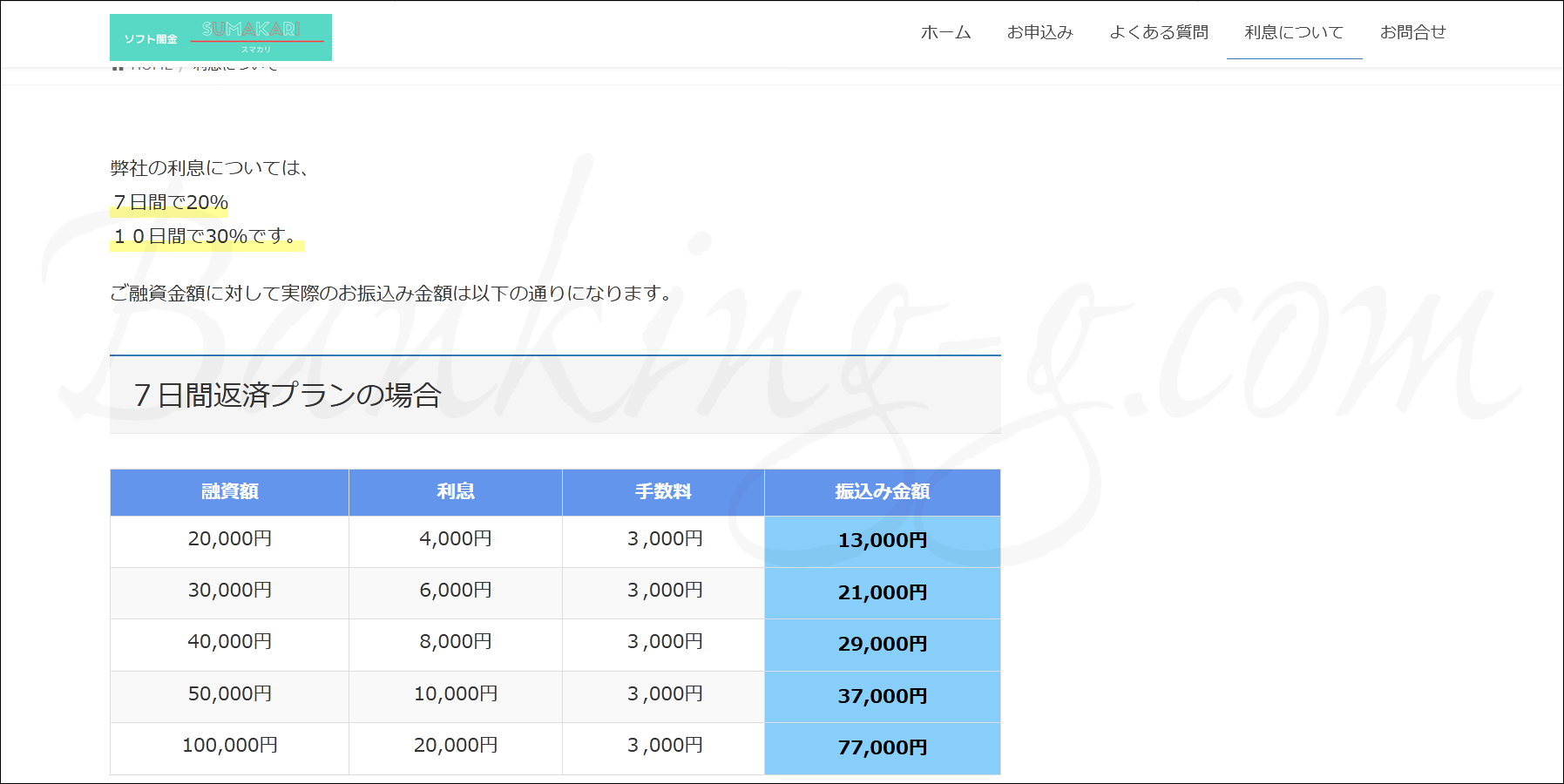Open the ホーム navigation menu item
The height and width of the screenshot is (784, 1564).
pos(945,32)
